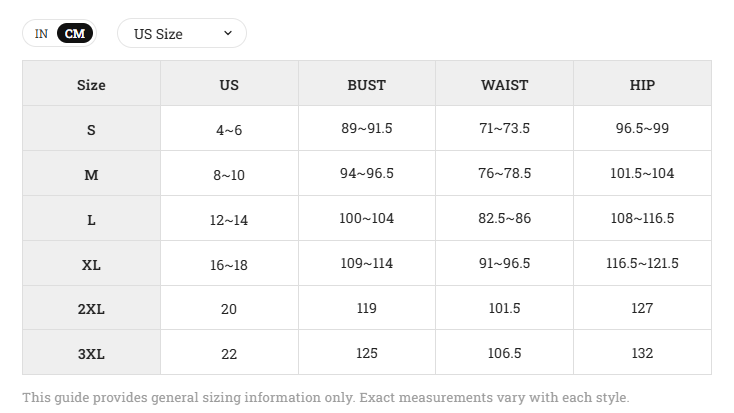Click the 16~18 US size cell
Viewport: 734px width, 413px height.
(229, 265)
